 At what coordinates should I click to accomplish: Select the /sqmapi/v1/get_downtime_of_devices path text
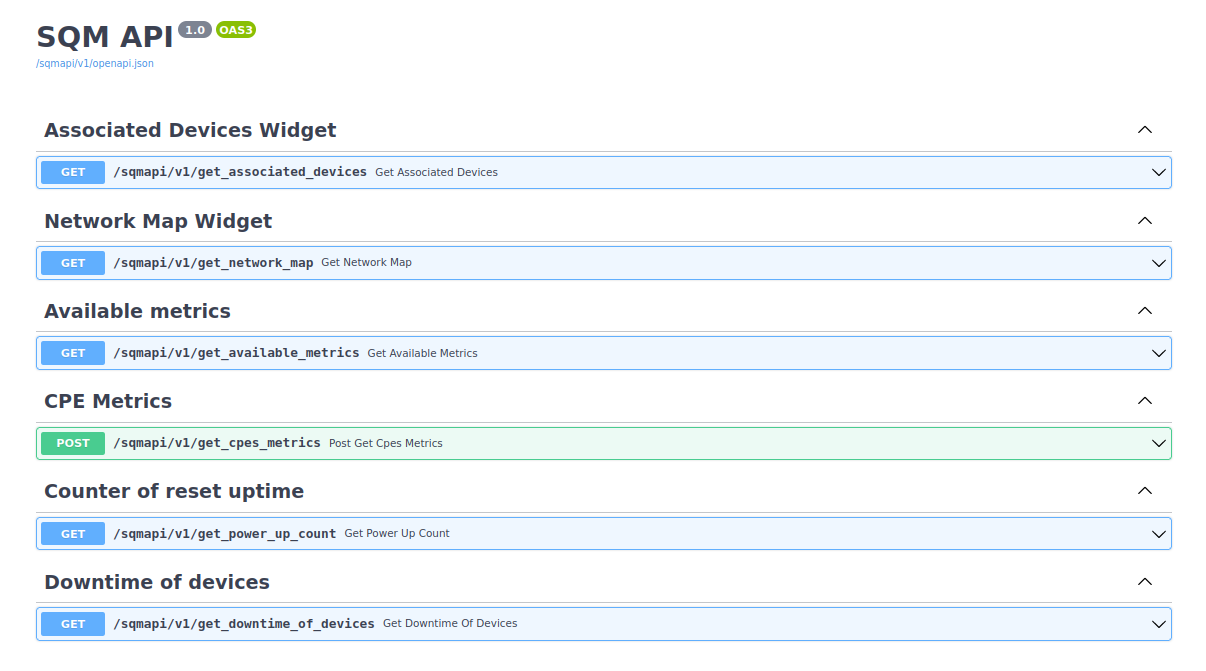(243, 624)
